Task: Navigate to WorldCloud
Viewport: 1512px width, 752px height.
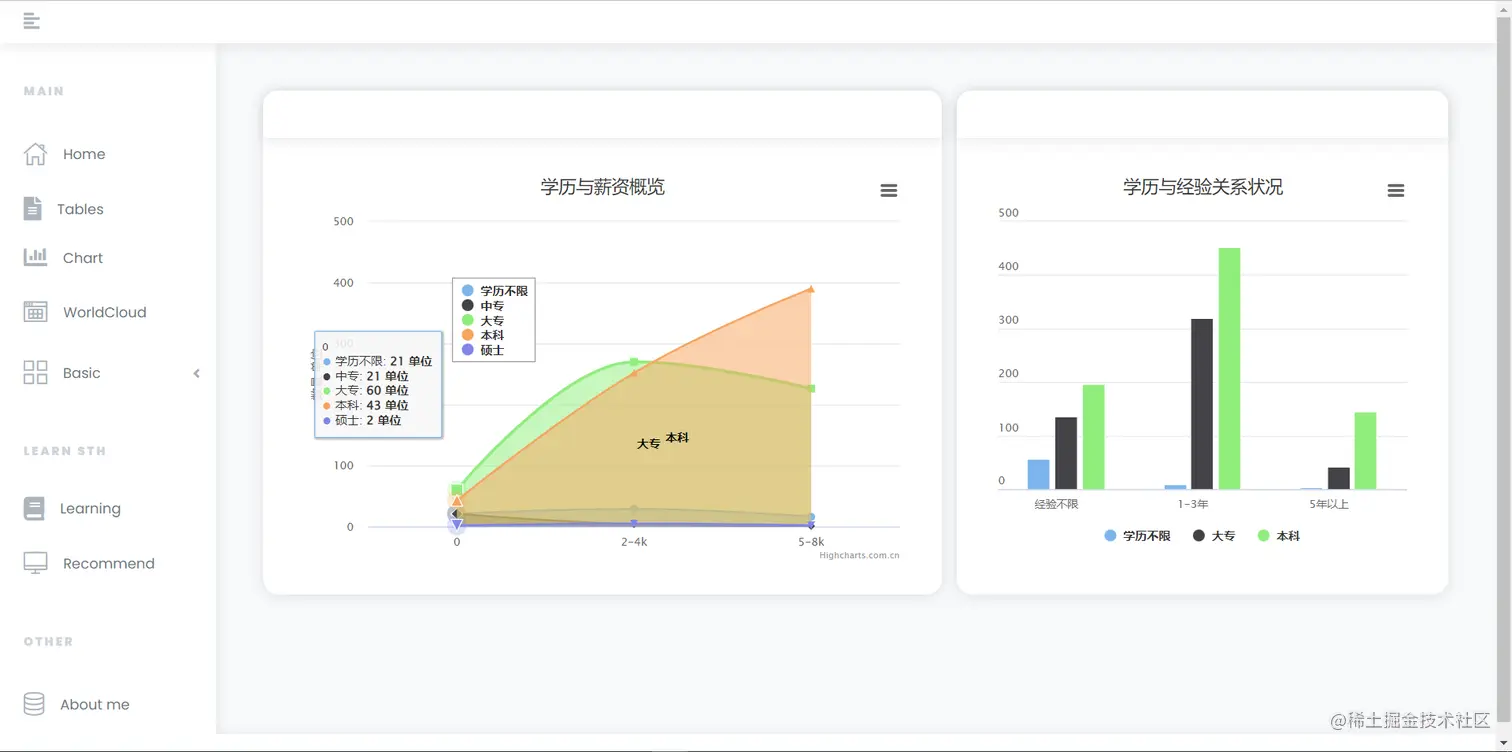Action: [105, 312]
